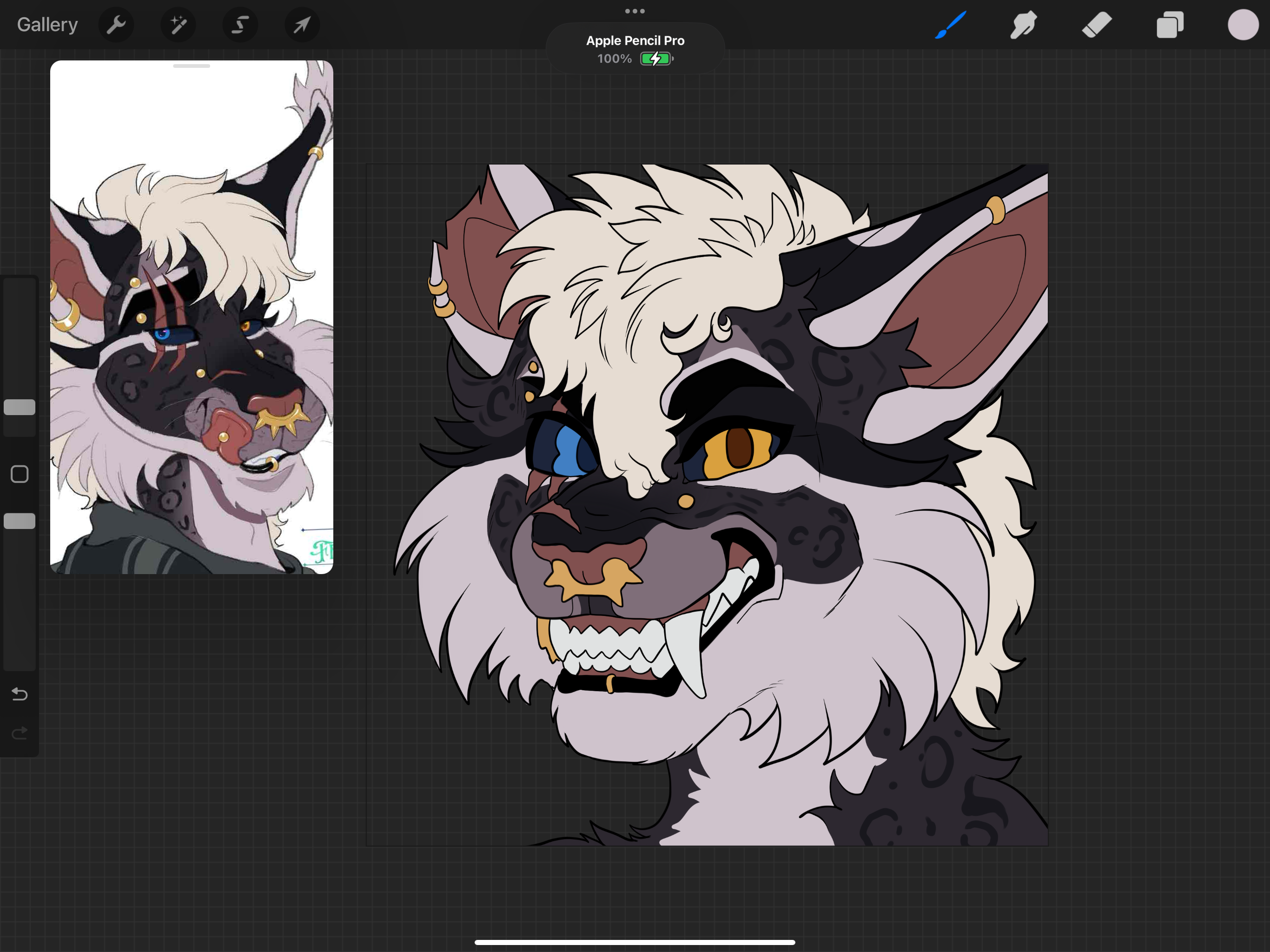Click the brush opacity slider handle
The image size is (1270, 952).
20,521
